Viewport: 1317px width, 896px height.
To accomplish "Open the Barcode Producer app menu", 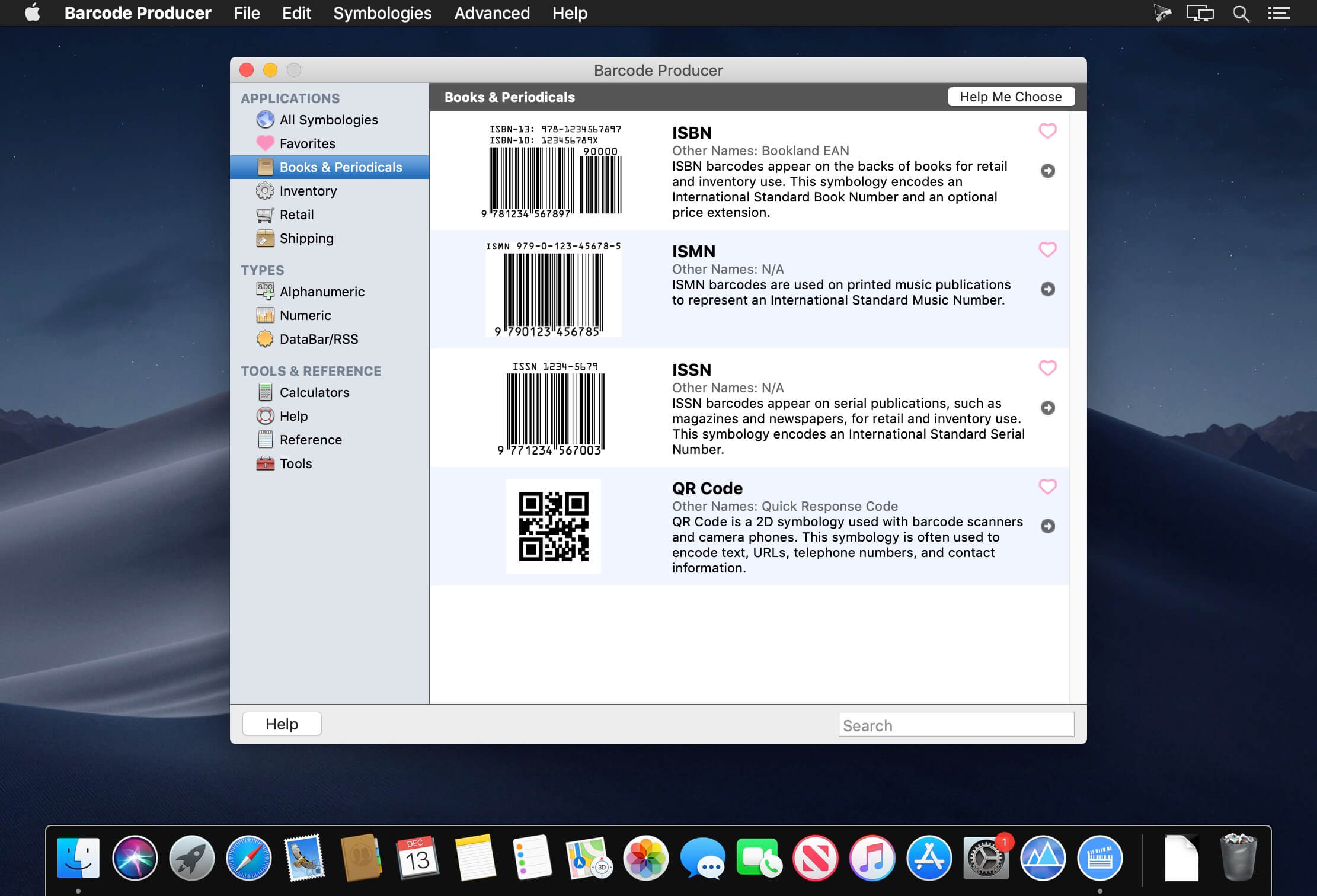I will [x=138, y=13].
